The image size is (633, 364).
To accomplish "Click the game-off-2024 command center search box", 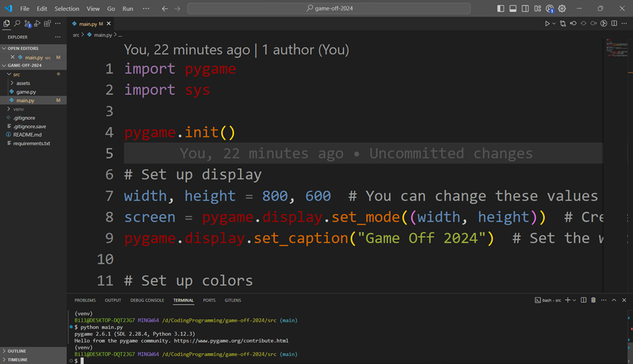I will pyautogui.click(x=329, y=8).
